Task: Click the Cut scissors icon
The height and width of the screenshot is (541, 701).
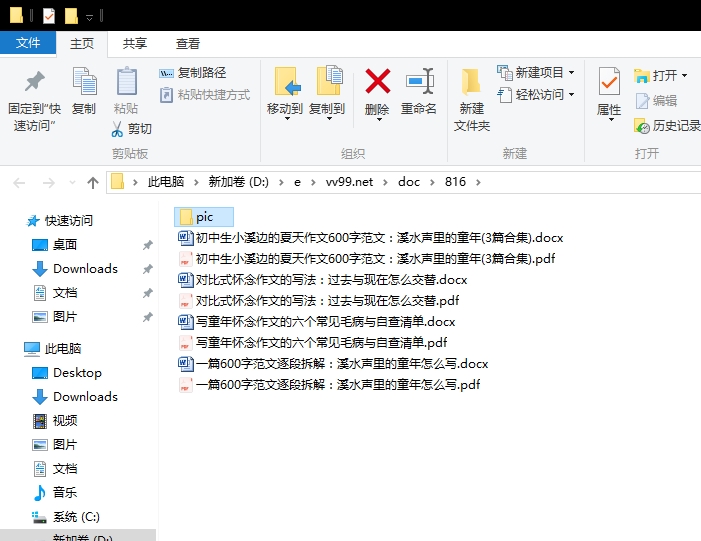Action: (x=117, y=129)
